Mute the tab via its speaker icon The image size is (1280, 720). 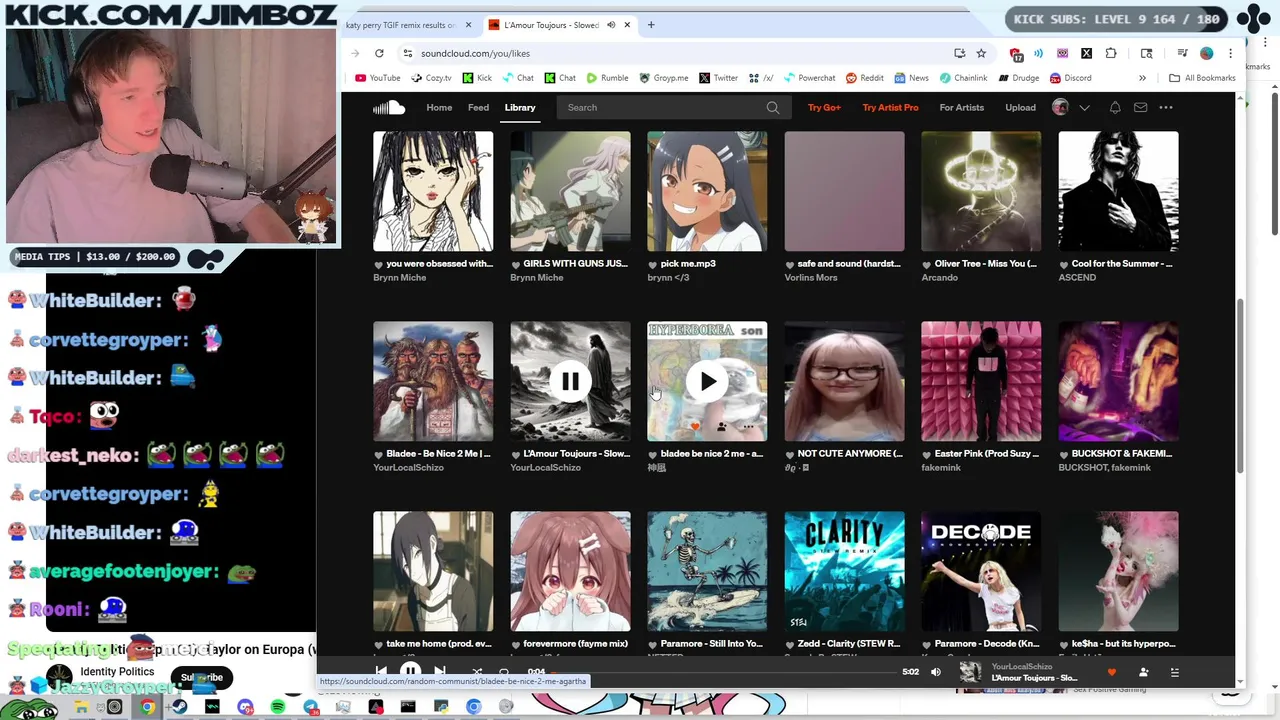pyautogui.click(x=611, y=25)
